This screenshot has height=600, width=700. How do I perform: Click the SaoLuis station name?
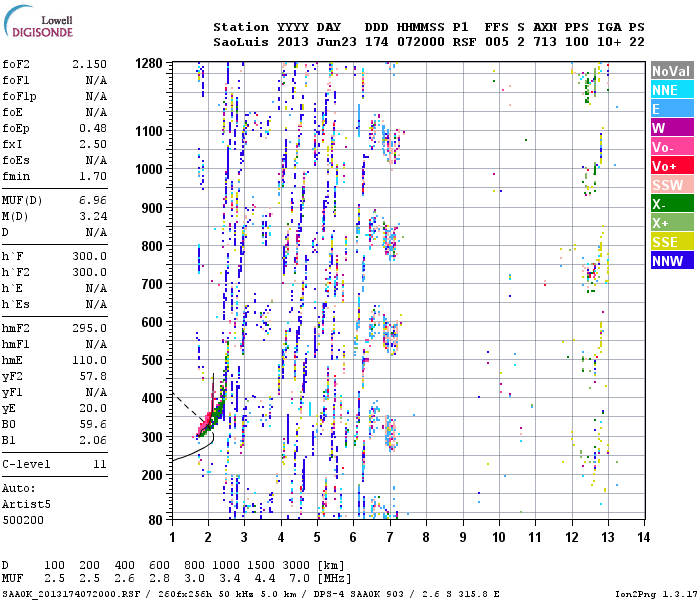pos(241,42)
